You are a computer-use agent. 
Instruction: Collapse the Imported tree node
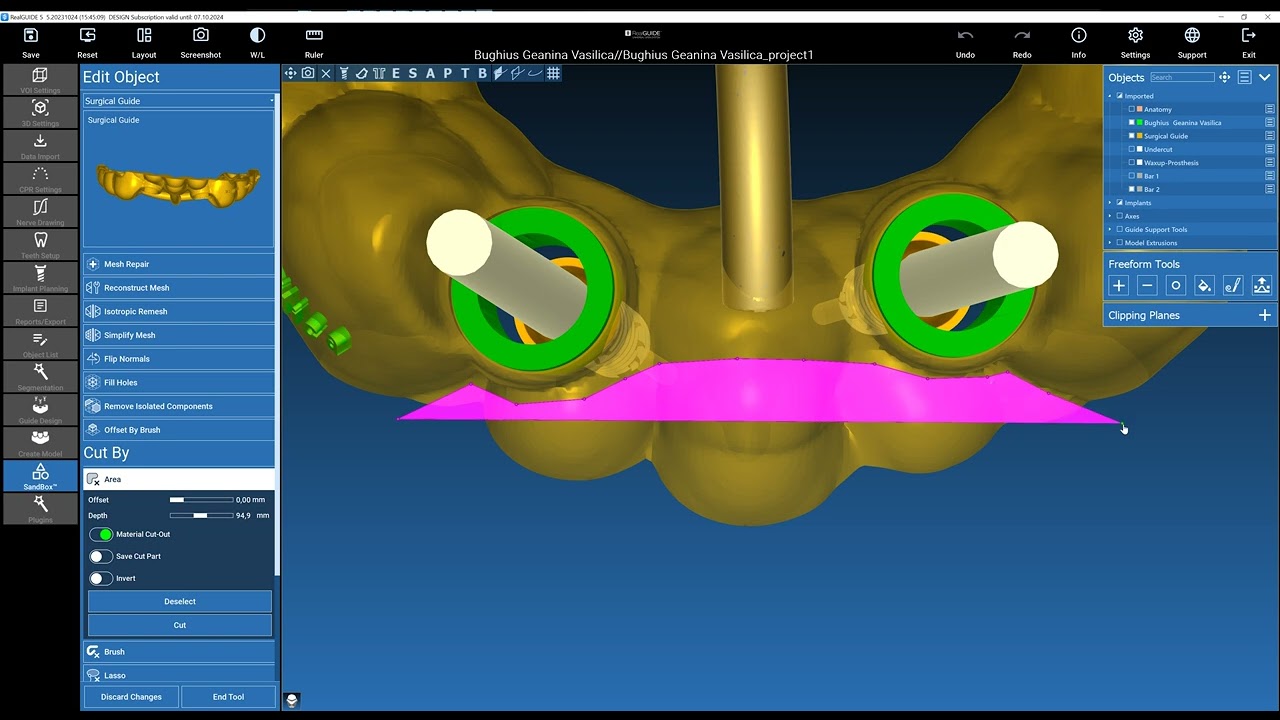[1110, 96]
